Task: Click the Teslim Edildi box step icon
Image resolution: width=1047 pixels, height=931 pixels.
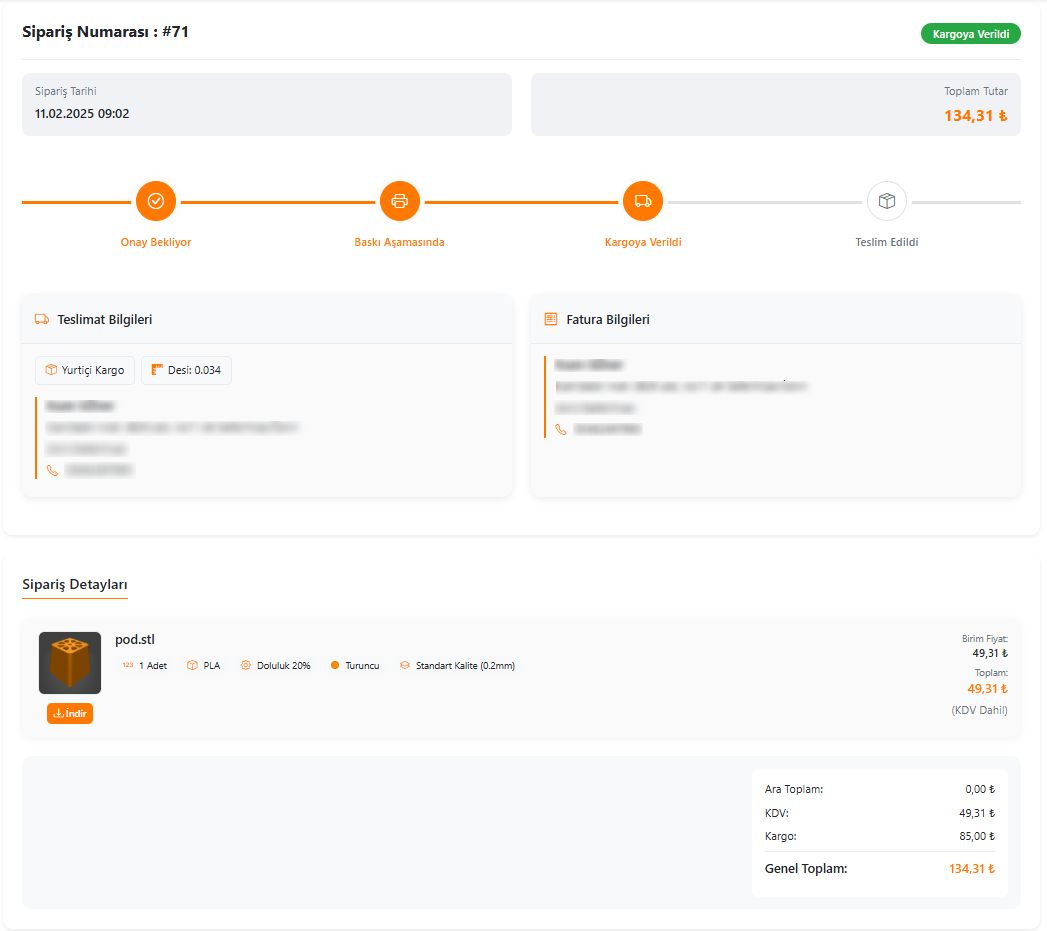Action: pyautogui.click(x=886, y=201)
